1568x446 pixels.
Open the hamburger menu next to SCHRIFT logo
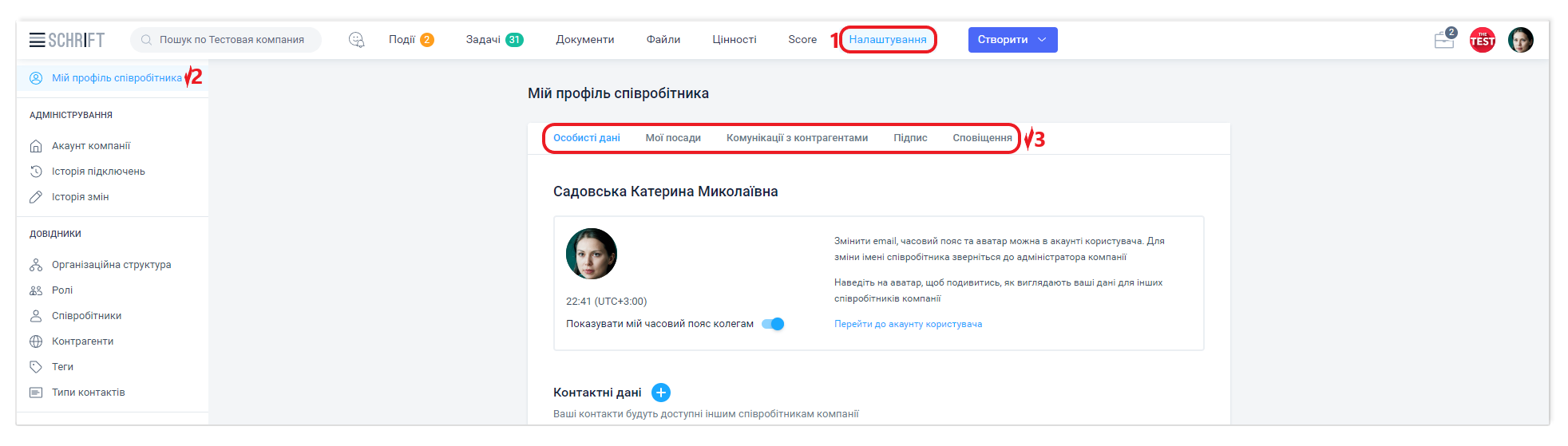pyautogui.click(x=37, y=40)
